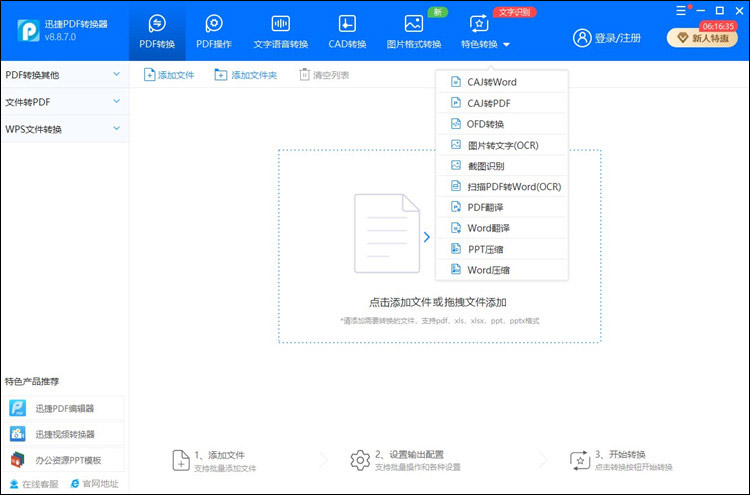
Task: Click step 2 设置输出配置 gear icon
Action: pos(360,460)
